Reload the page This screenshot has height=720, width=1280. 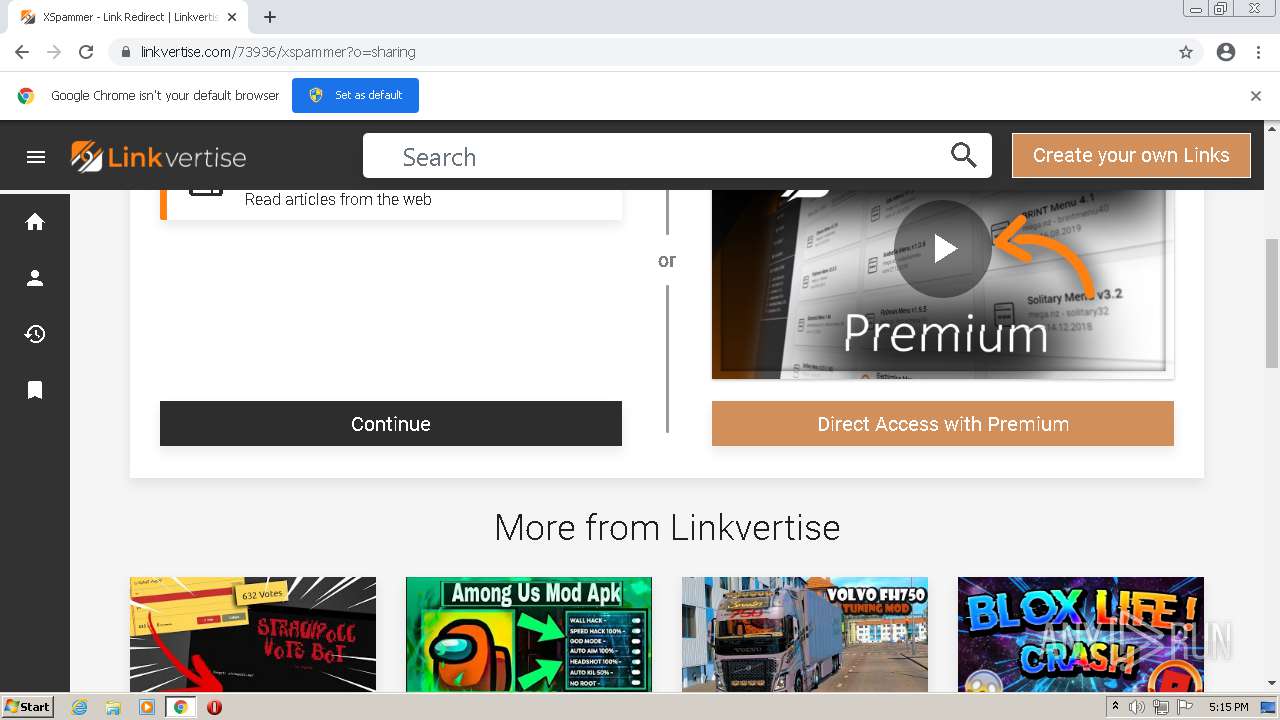click(x=86, y=52)
